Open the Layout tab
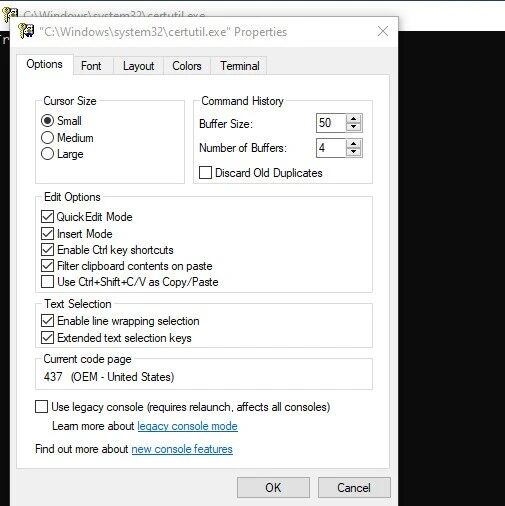Viewport: 505px width, 506px height. (138, 66)
